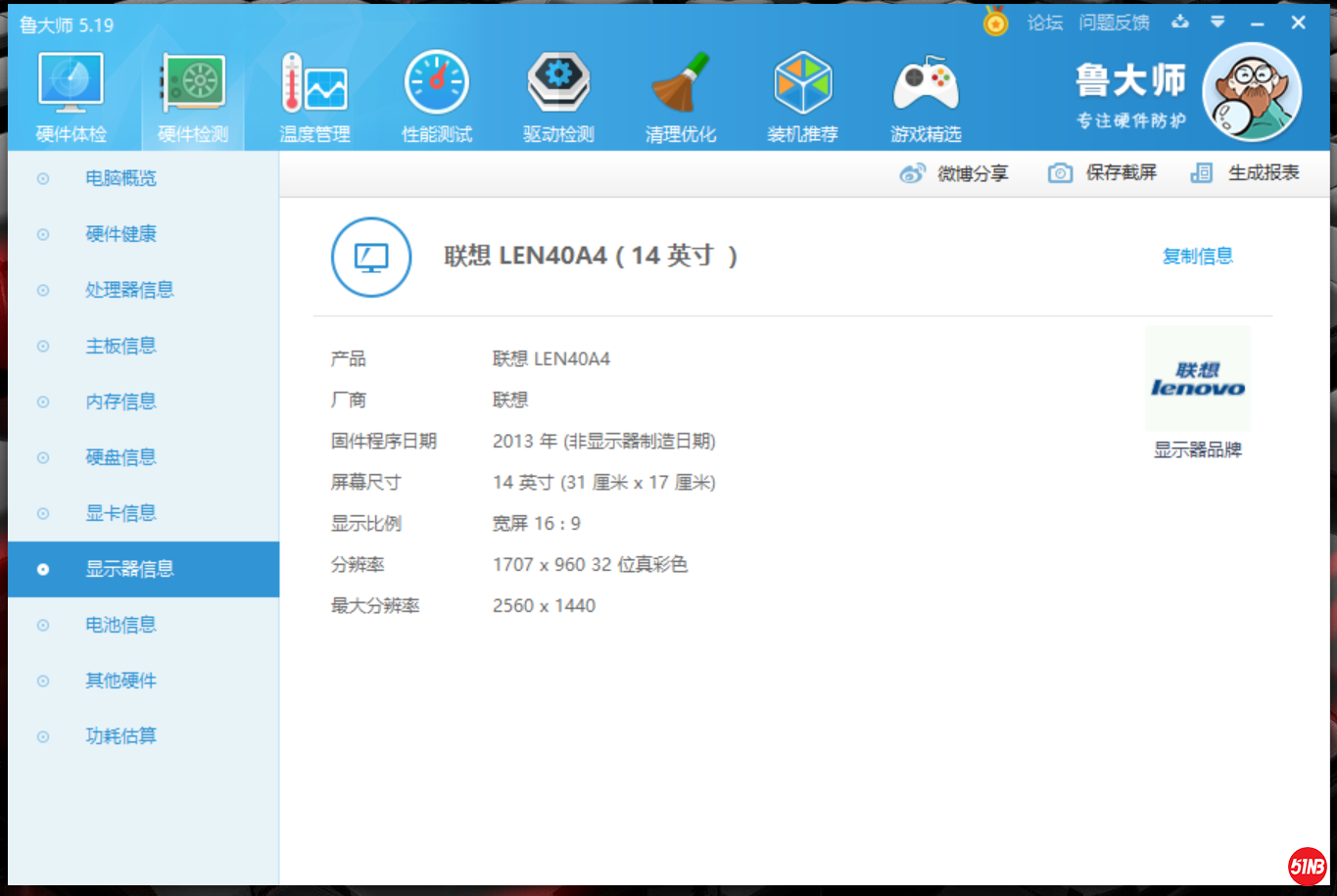Click the 硬件检测 toolbar tab
Screen dimensions: 1337x896
193,98
